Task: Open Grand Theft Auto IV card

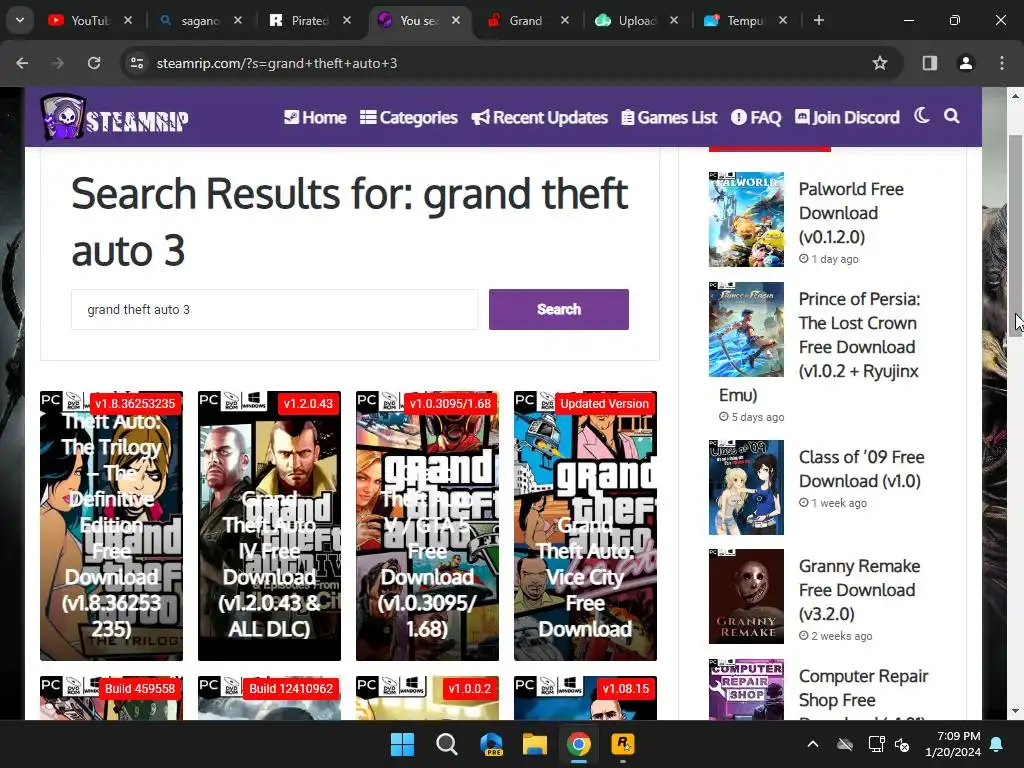Action: [270, 526]
